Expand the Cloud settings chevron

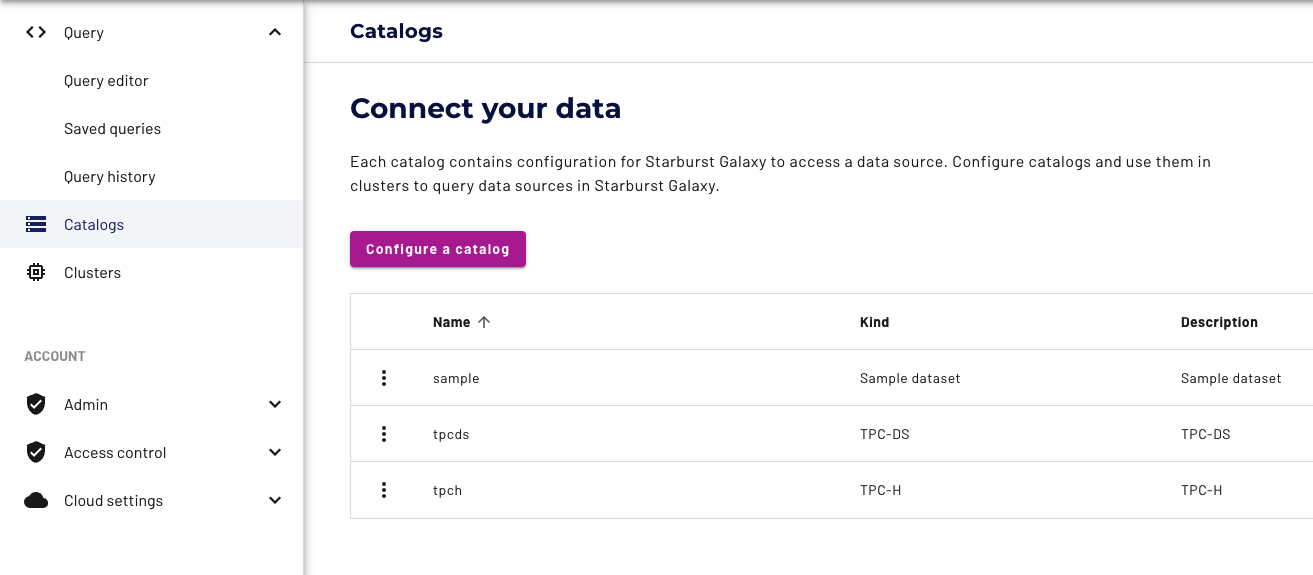(275, 501)
